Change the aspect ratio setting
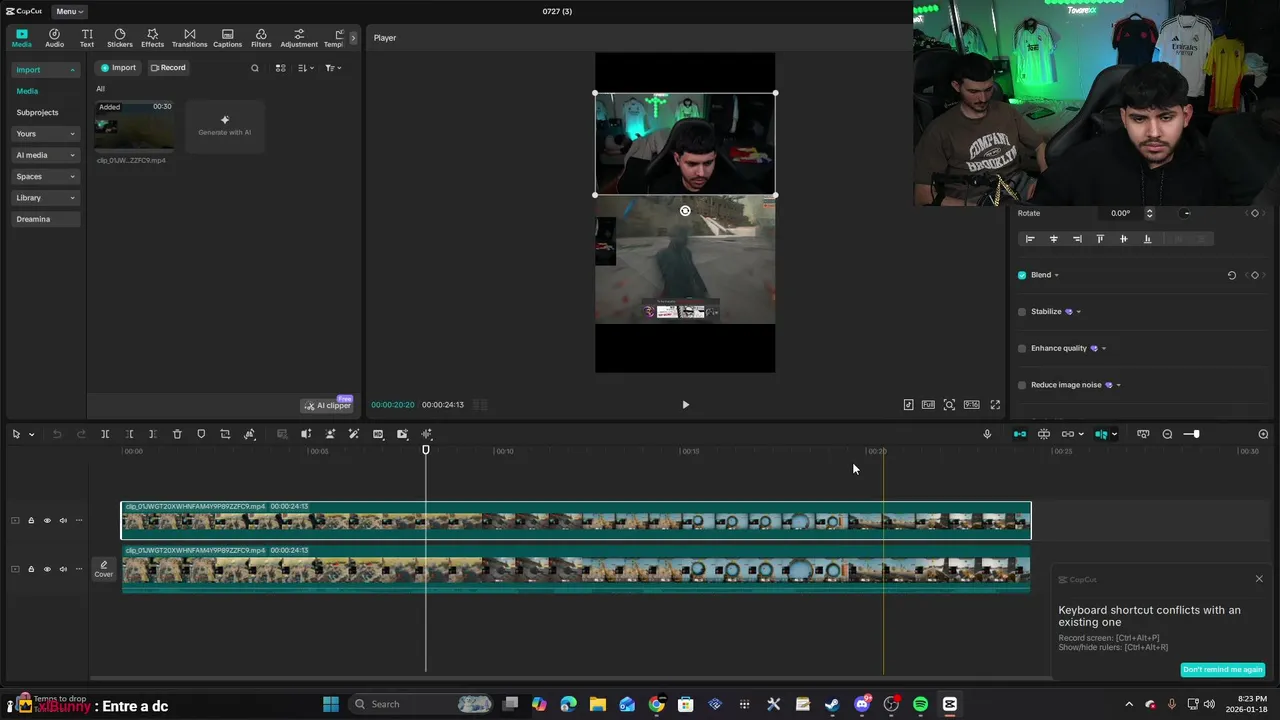 tap(971, 405)
